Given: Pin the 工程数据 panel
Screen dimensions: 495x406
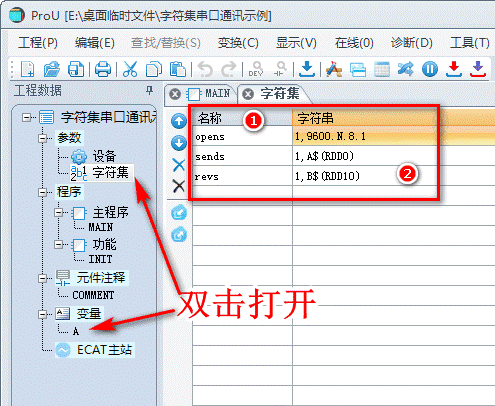Looking at the screenshot, I should coord(150,90).
